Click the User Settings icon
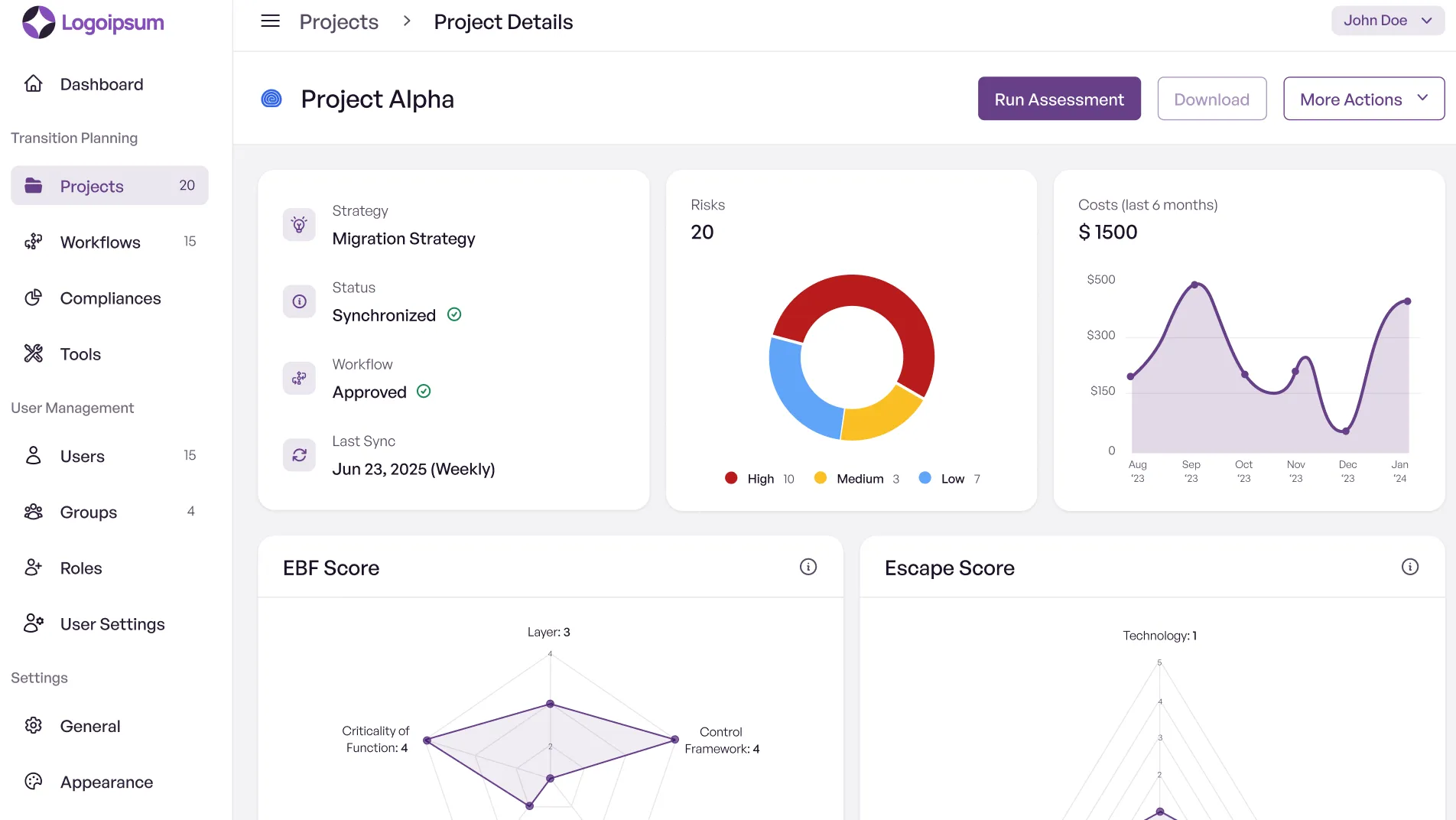The width and height of the screenshot is (1456, 820). [34, 623]
